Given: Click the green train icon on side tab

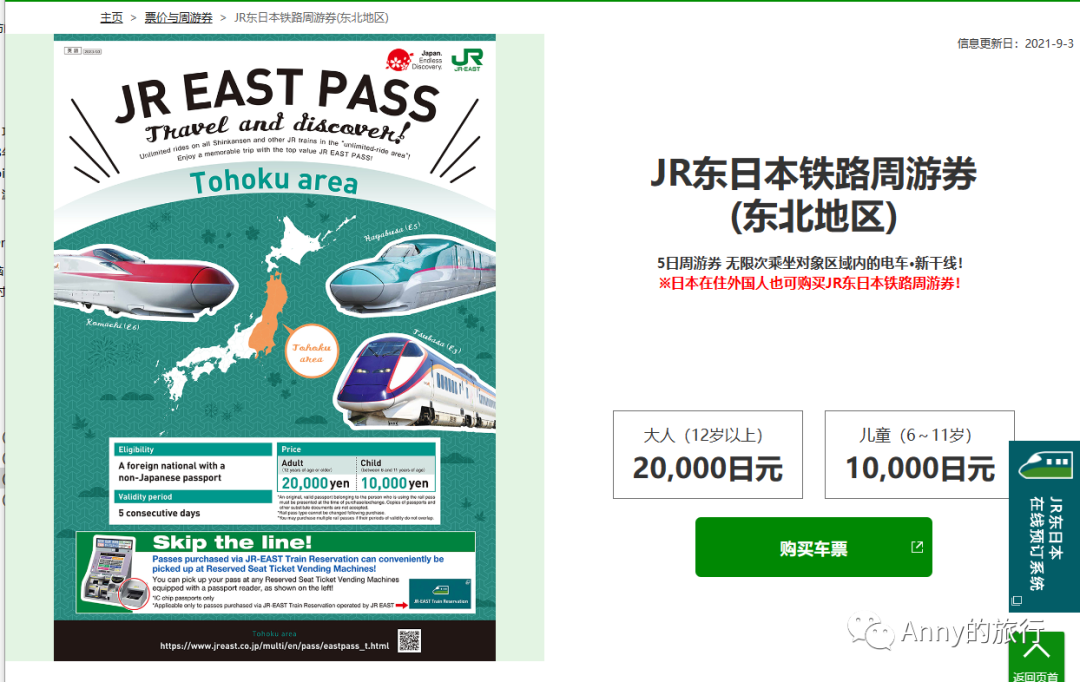Looking at the screenshot, I should [x=1046, y=464].
